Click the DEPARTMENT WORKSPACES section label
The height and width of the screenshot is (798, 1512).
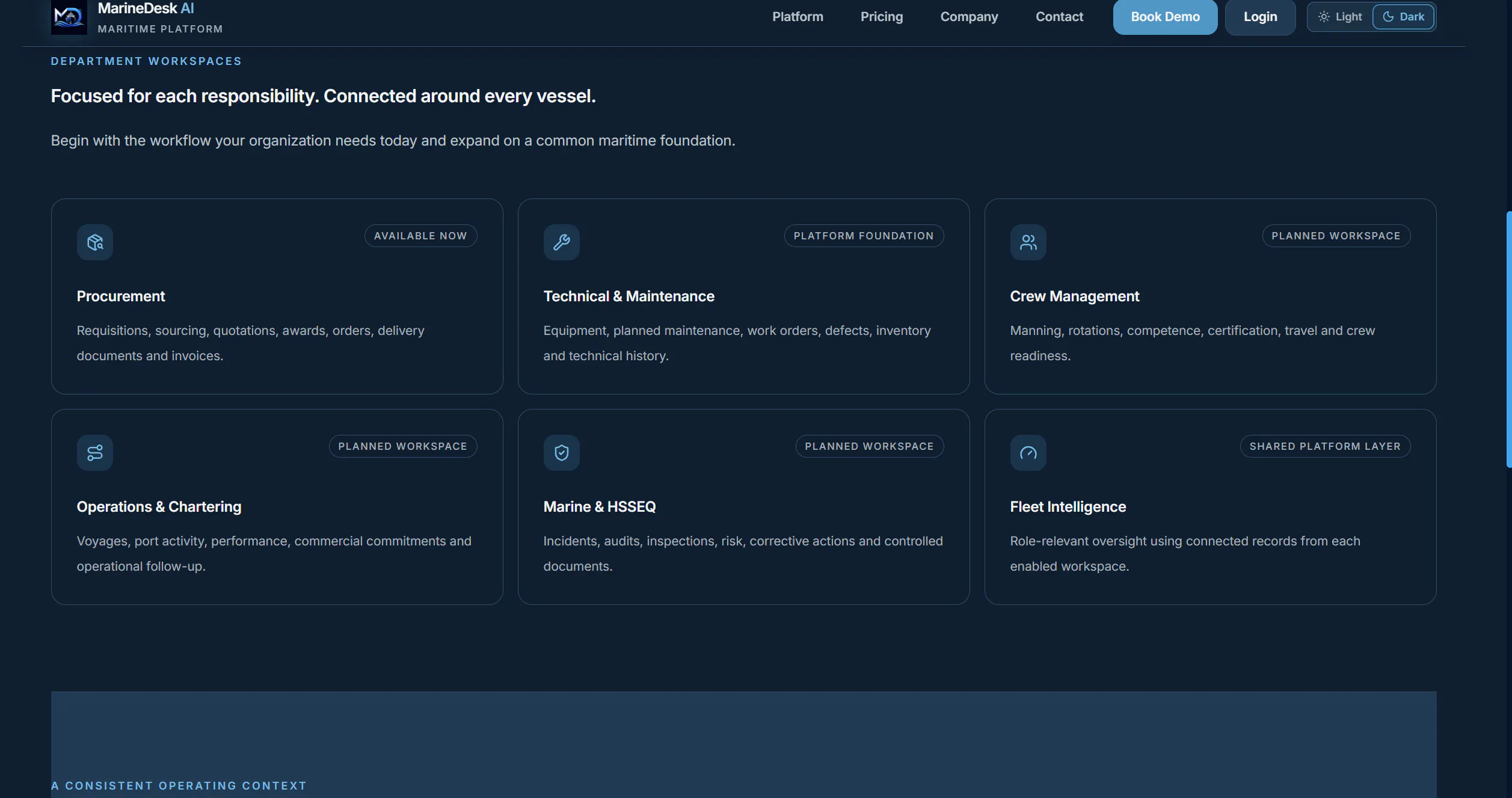tap(146, 61)
